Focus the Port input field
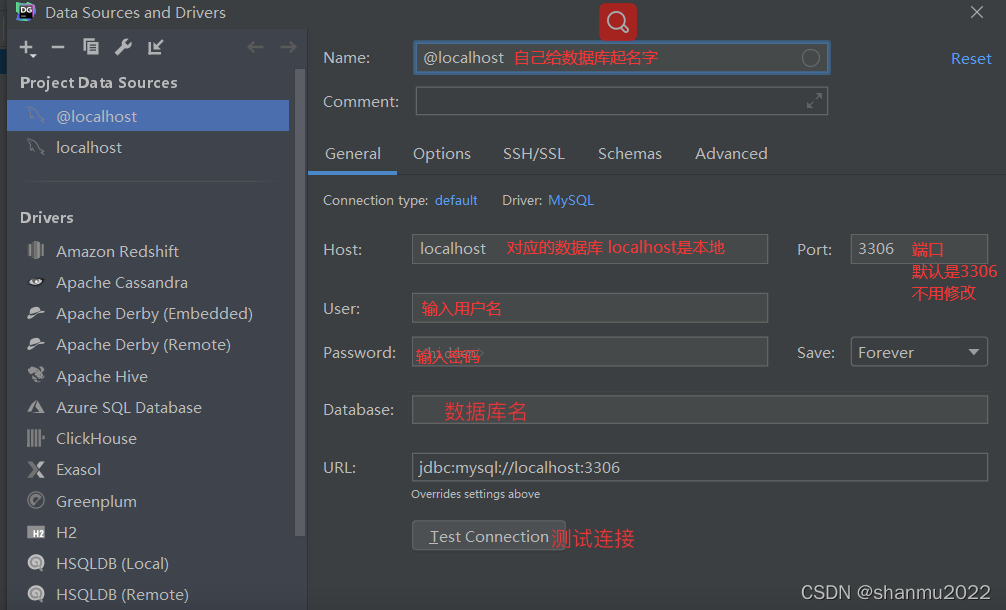The image size is (1006, 610). click(x=919, y=249)
